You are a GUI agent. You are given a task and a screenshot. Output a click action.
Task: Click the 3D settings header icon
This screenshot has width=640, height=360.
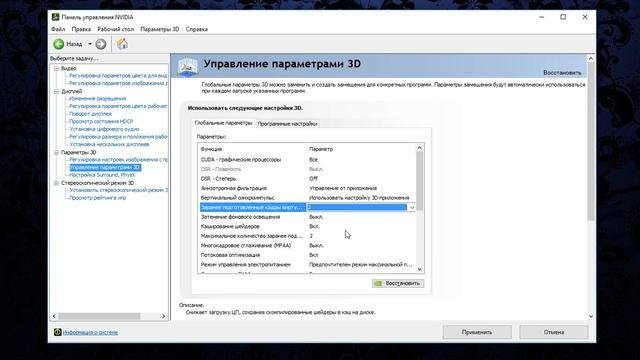coord(188,67)
